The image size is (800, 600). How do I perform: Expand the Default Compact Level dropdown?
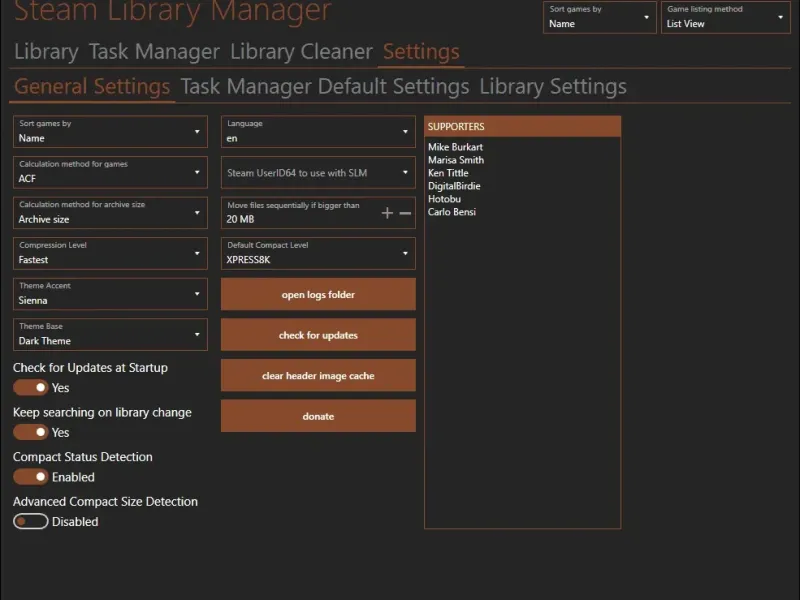318,253
